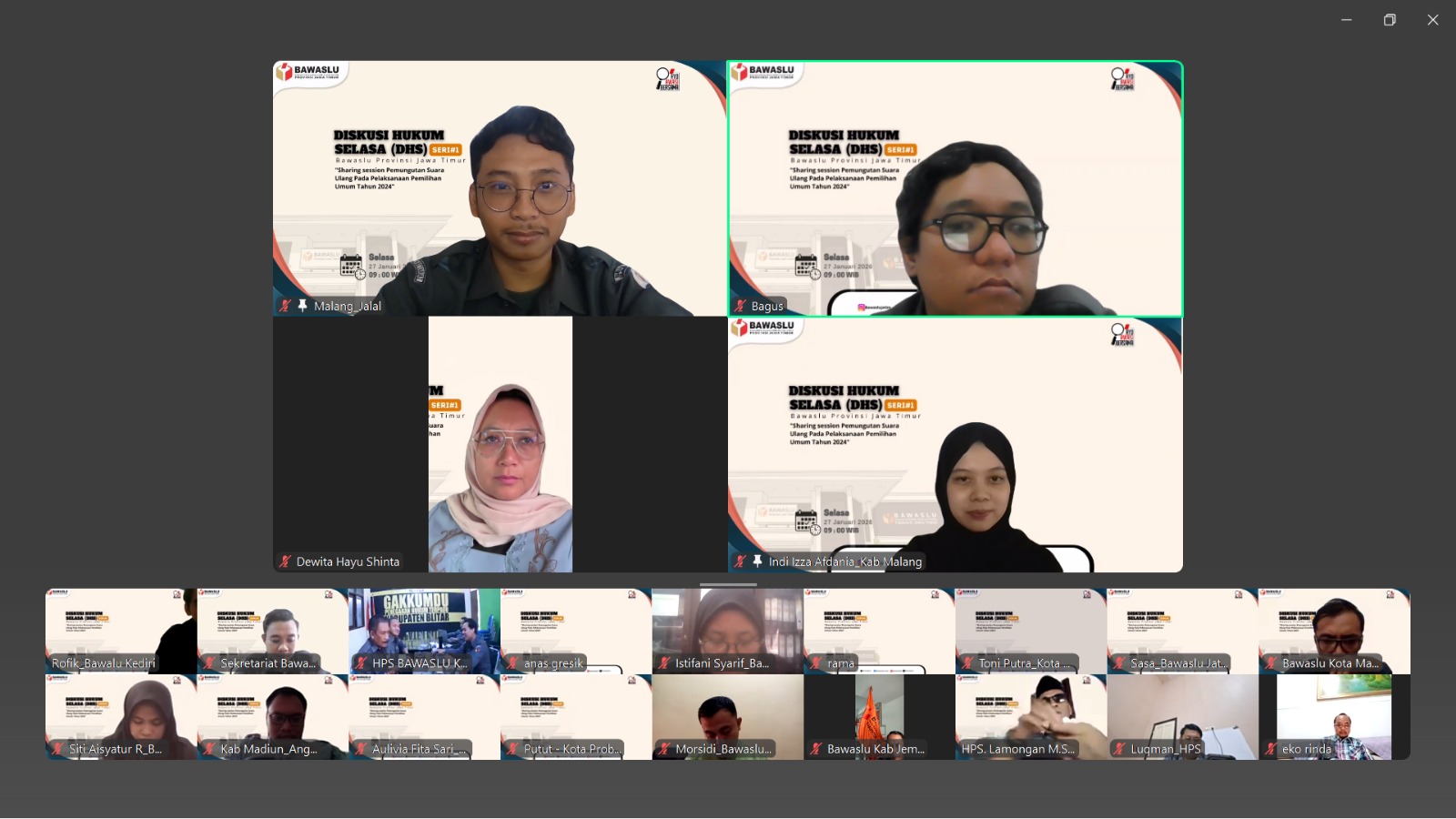Select Dewita Hayu Shinta's video tile
Viewport: 1456px width, 819px height.
pyautogui.click(x=500, y=444)
